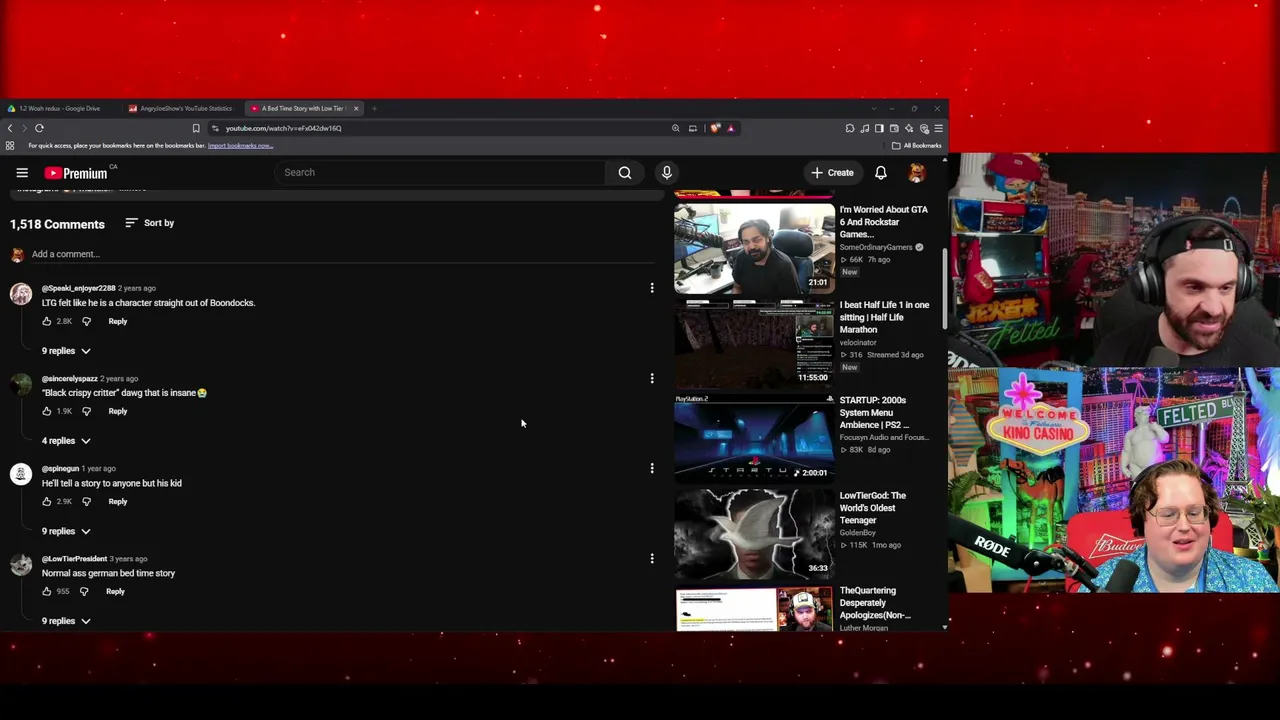Expand 4 replies under the sincerelyspazz comment
The width and height of the screenshot is (1280, 720).
[x=66, y=441]
